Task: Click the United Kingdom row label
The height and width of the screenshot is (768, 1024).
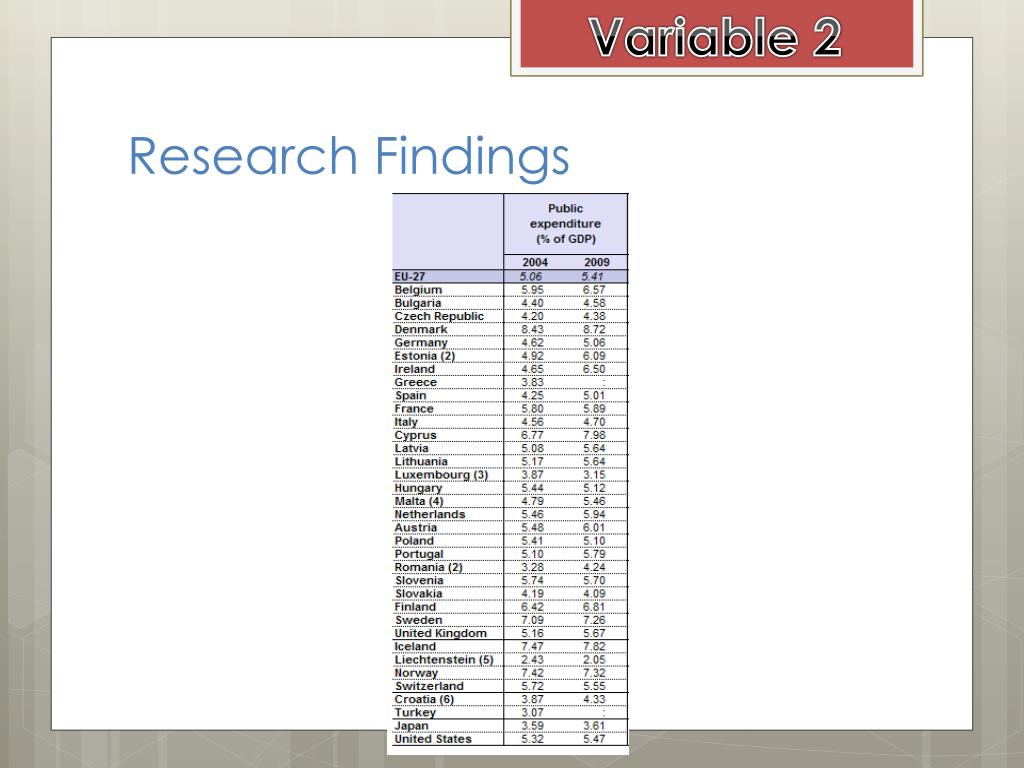Action: pos(440,633)
